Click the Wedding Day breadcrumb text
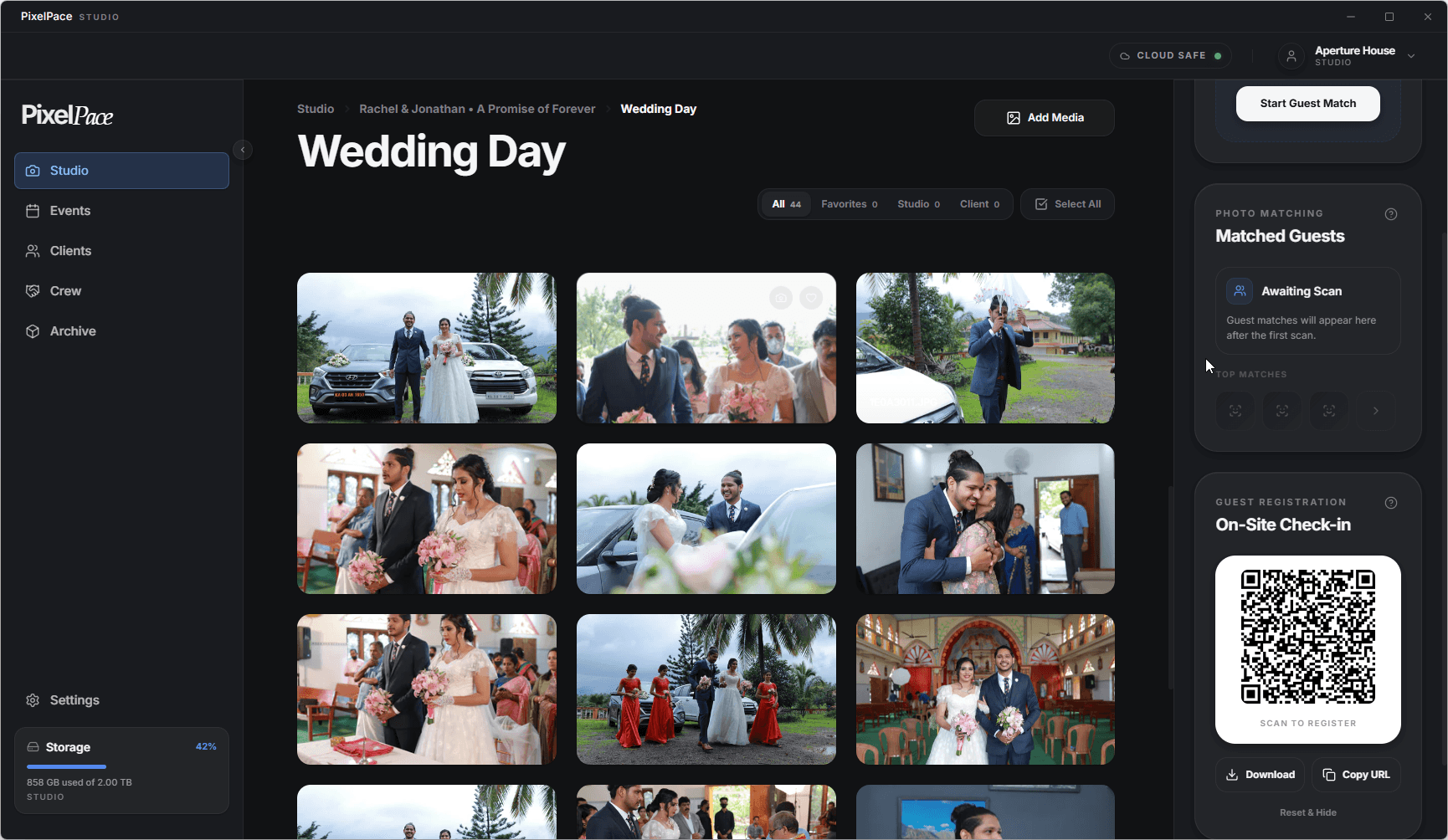The width and height of the screenshot is (1448, 840). pos(659,109)
